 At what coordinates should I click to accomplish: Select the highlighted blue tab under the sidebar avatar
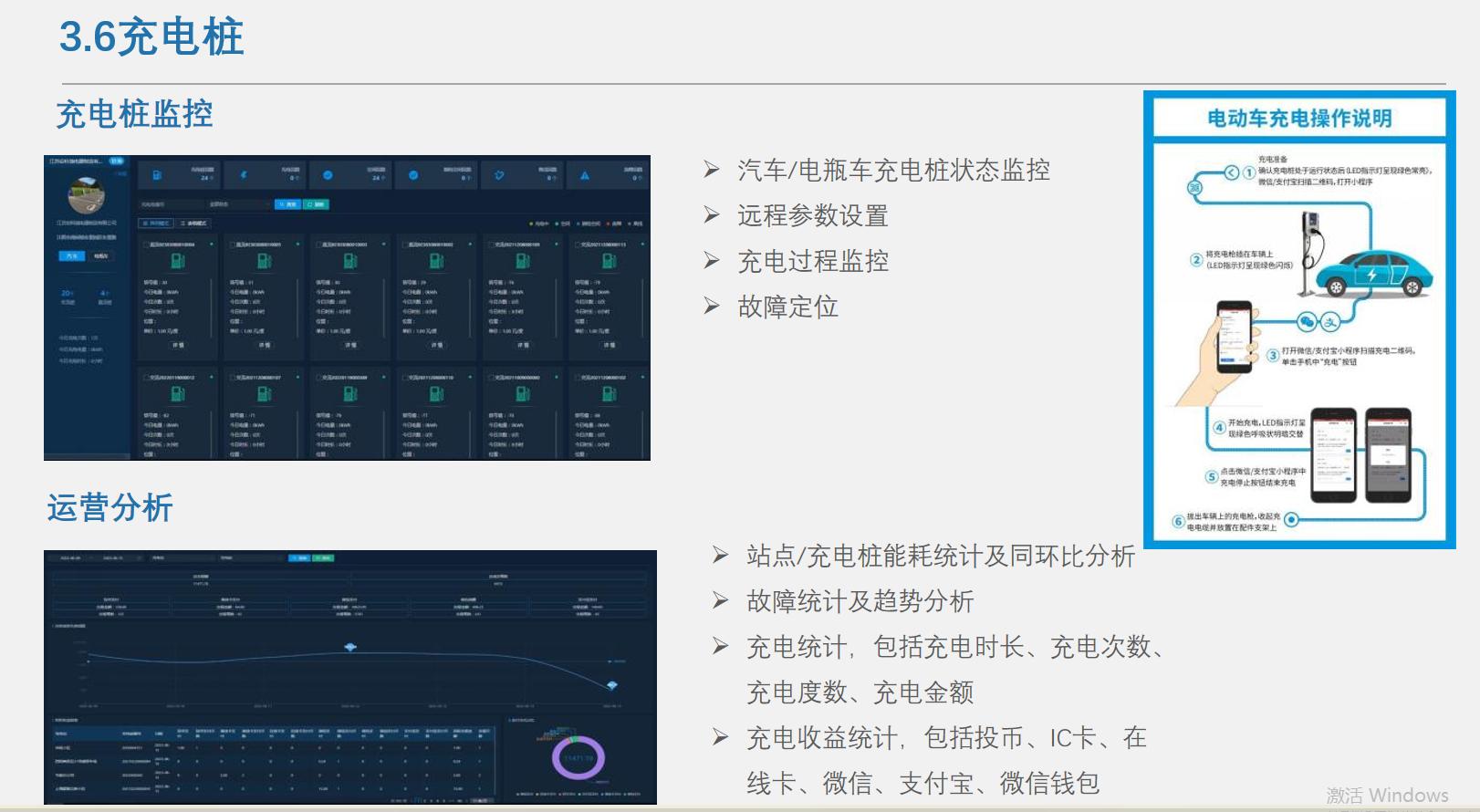(71, 256)
